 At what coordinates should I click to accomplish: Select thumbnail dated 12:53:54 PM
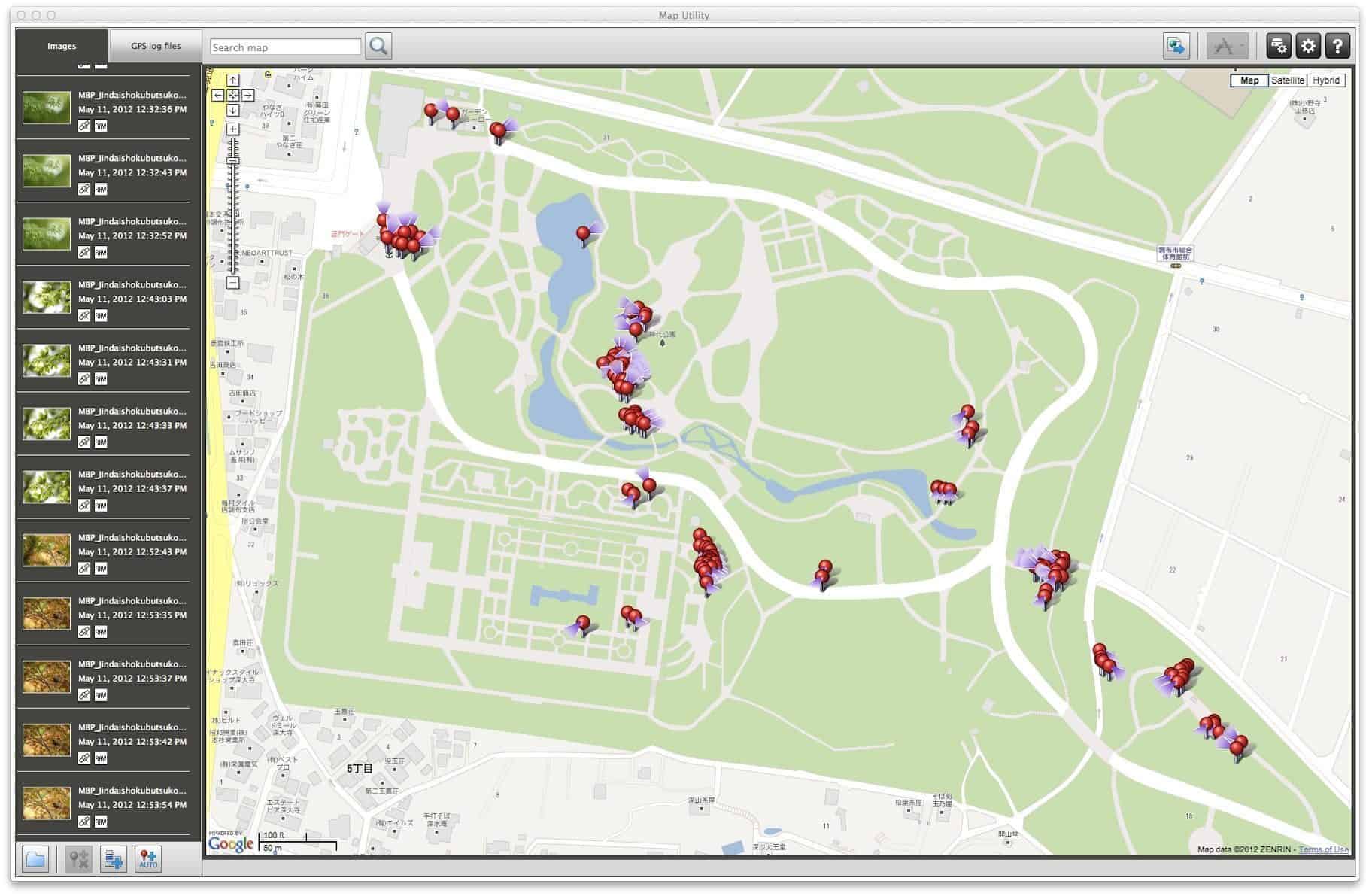click(x=47, y=803)
